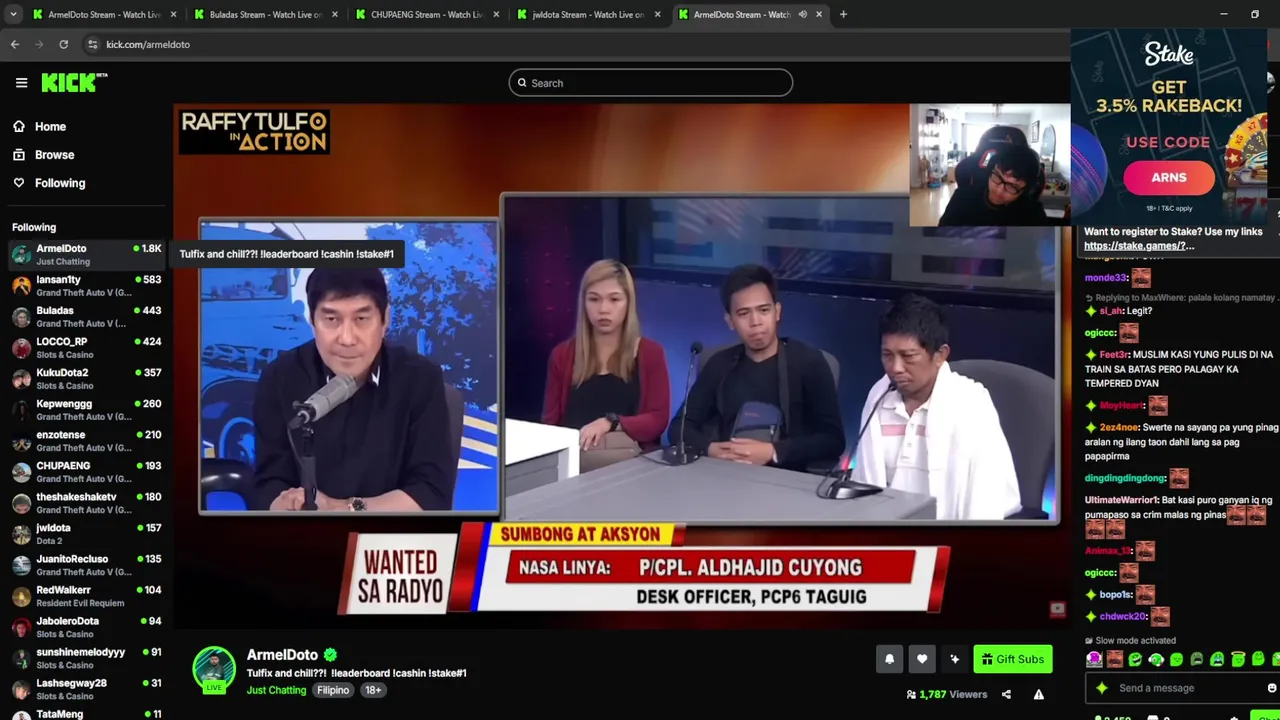This screenshot has height=720, width=1280.
Task: Open Iansan1ty channel in Following list
Action: pos(86,285)
